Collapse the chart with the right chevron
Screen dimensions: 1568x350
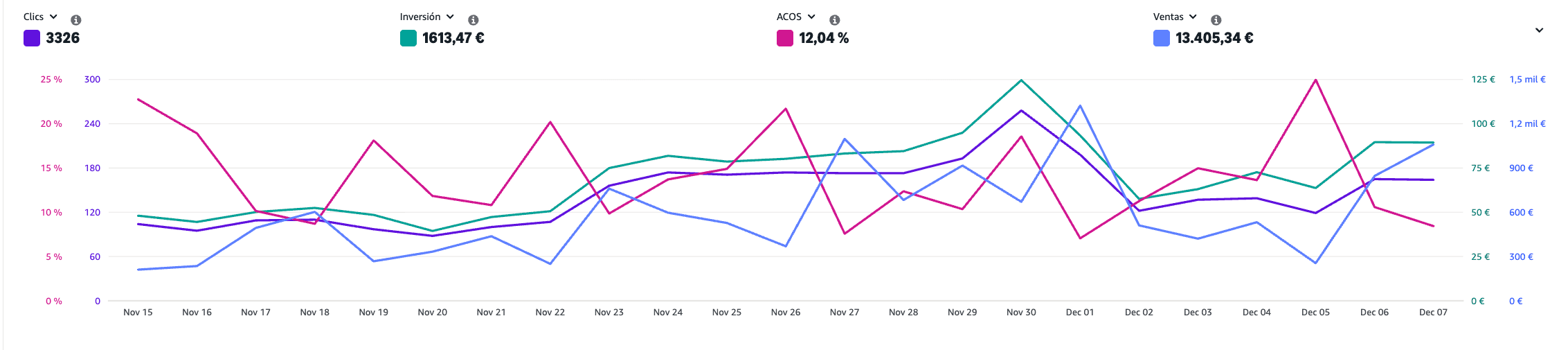pyautogui.click(x=1539, y=30)
